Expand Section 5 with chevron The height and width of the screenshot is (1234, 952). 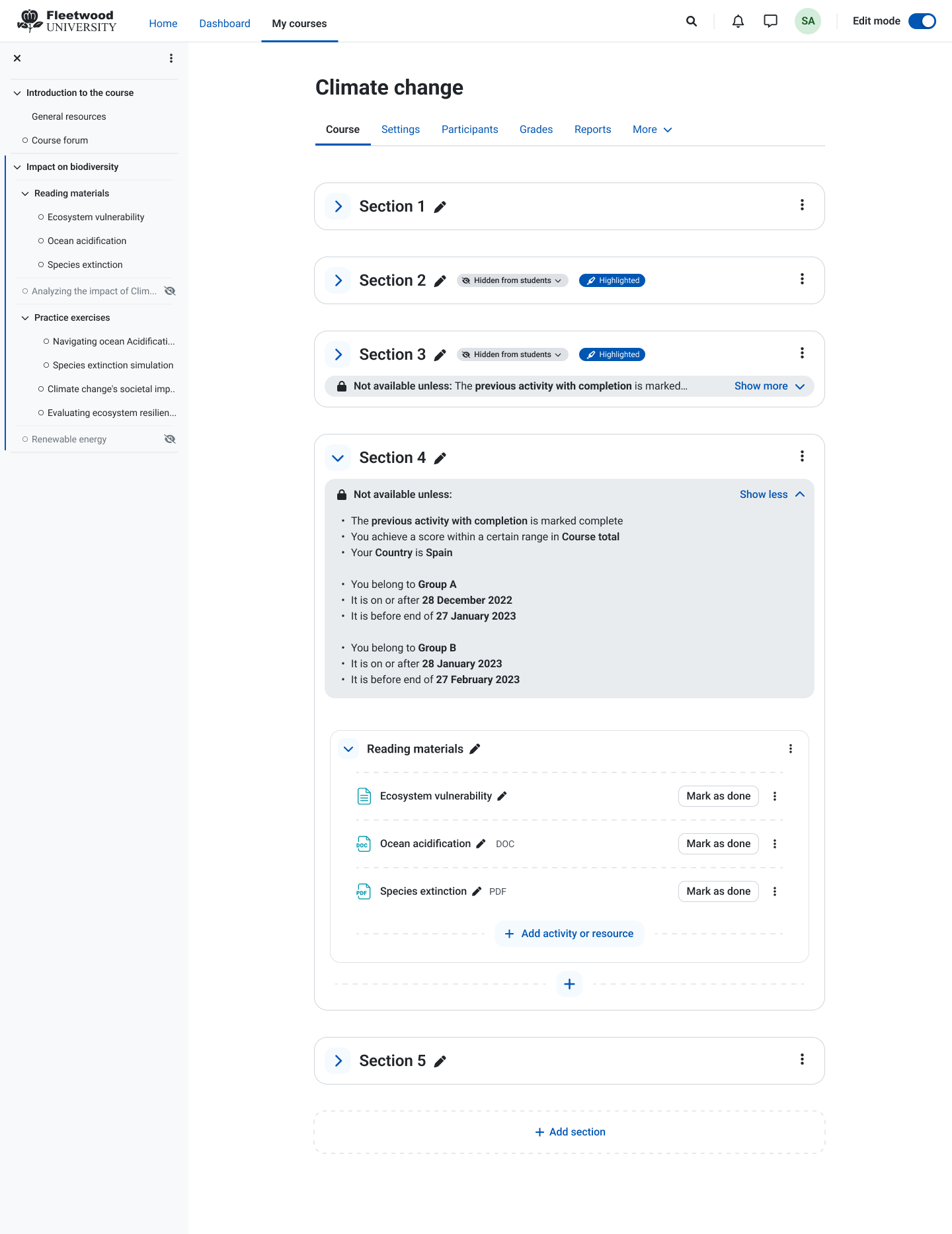[338, 1061]
